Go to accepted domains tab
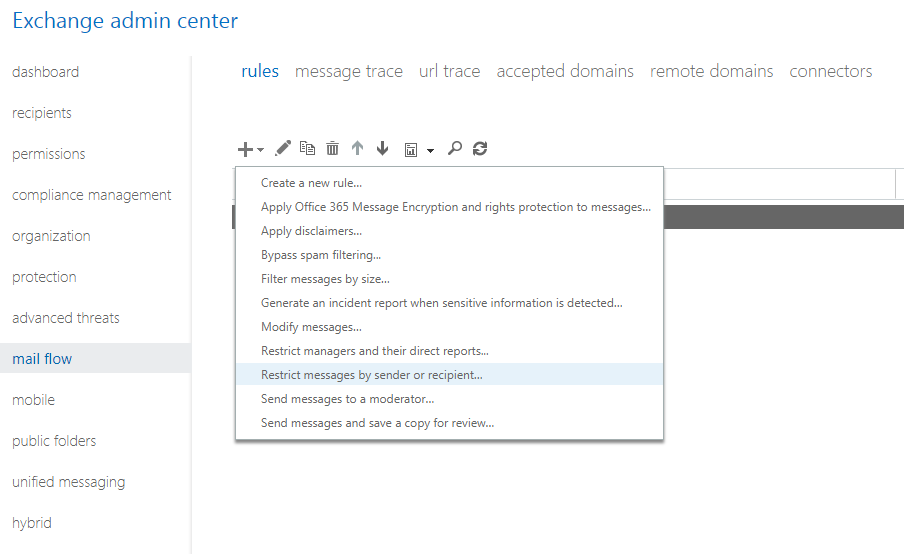 coord(565,71)
